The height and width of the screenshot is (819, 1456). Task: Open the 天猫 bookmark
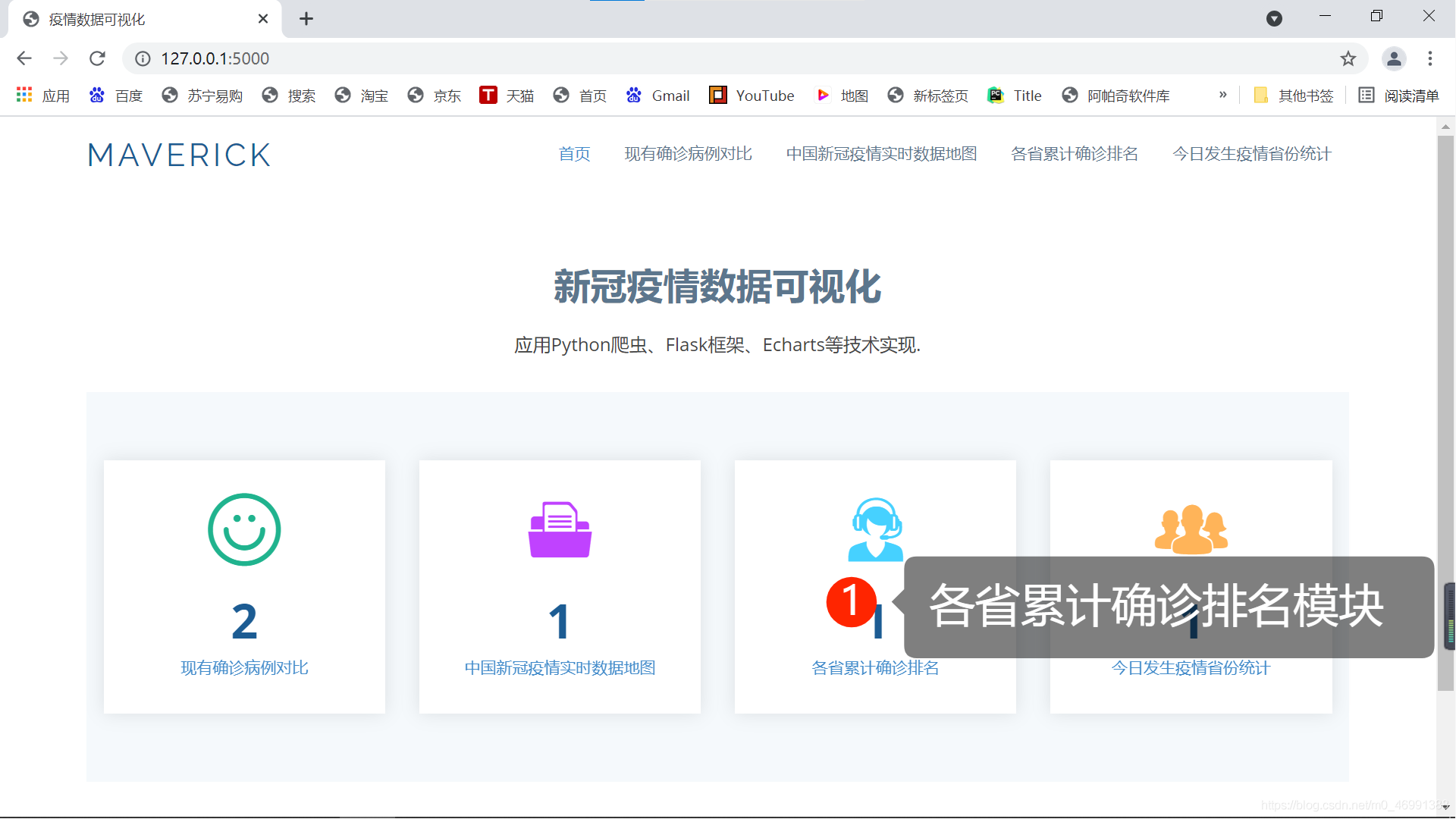(x=507, y=96)
